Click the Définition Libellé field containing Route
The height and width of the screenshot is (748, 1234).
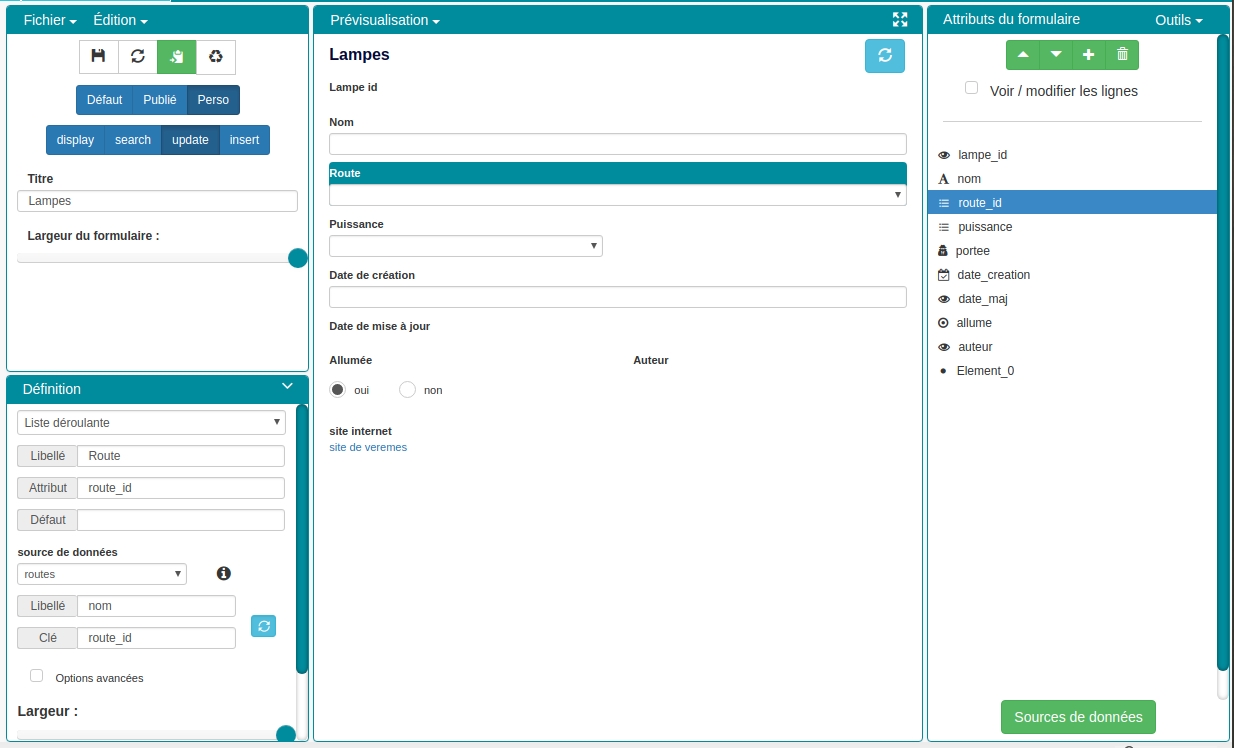coord(181,456)
